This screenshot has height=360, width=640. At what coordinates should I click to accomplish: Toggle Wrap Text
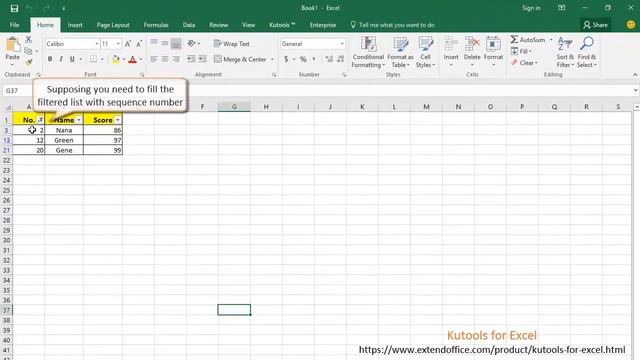pos(231,44)
